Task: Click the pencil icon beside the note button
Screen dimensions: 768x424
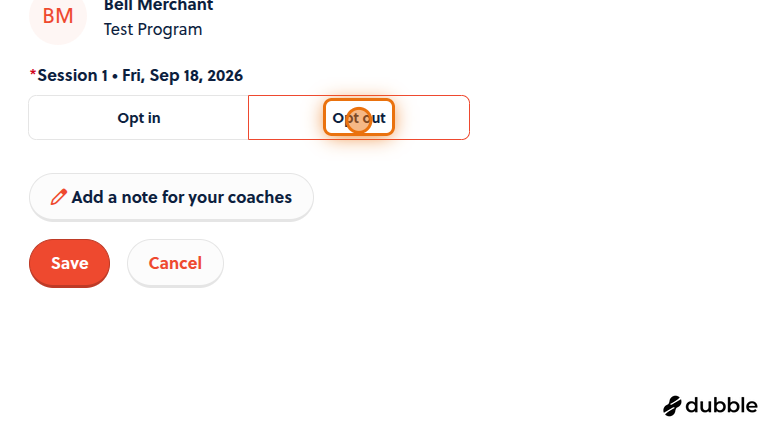Action: click(x=58, y=197)
